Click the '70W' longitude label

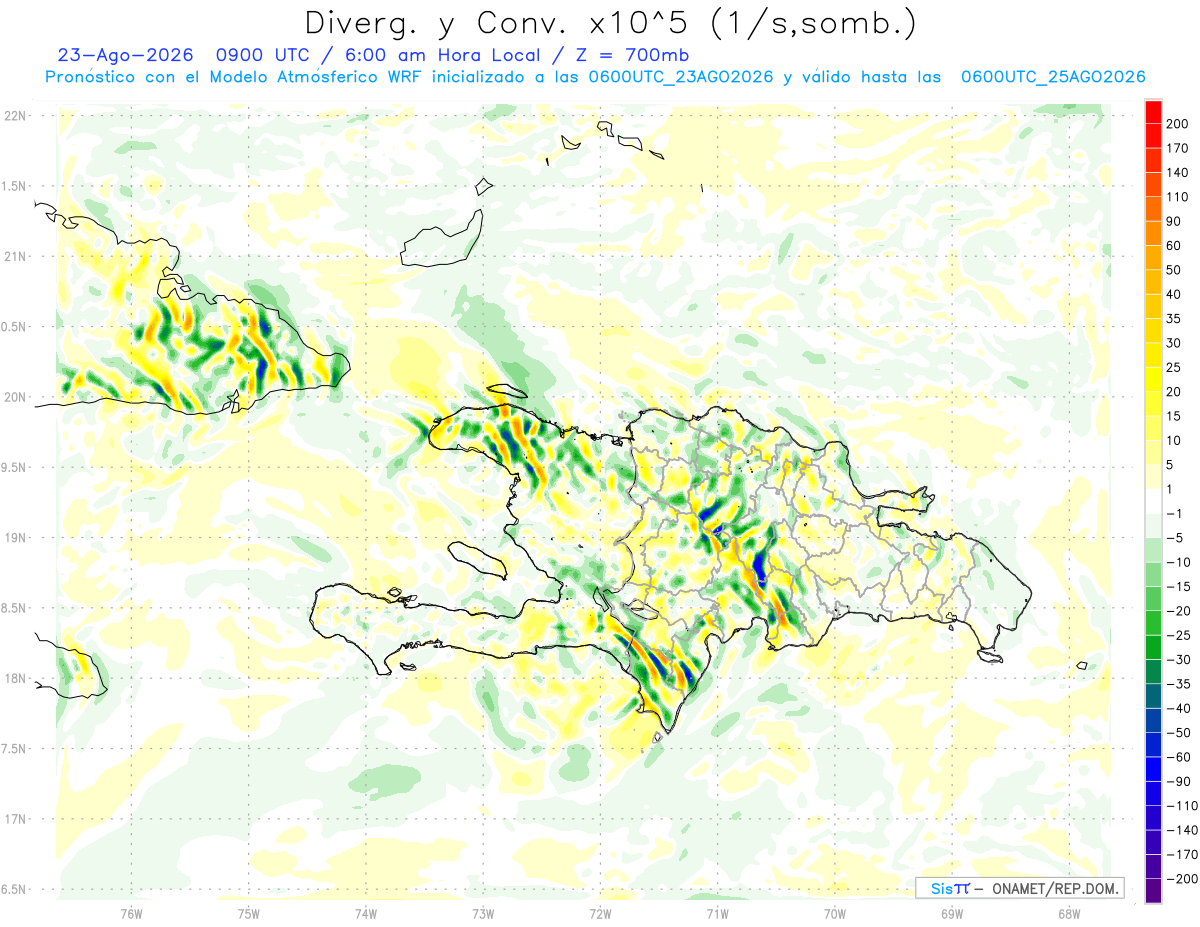[834, 913]
